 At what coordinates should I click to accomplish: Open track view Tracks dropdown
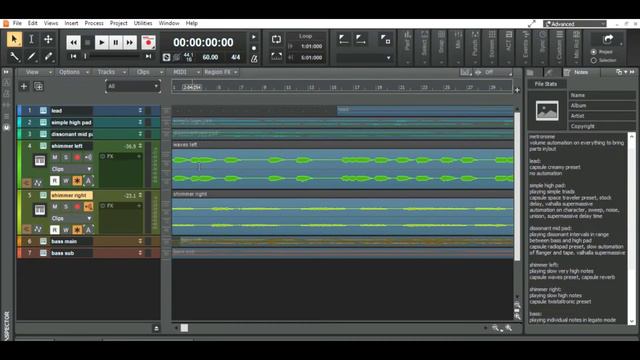coord(111,72)
